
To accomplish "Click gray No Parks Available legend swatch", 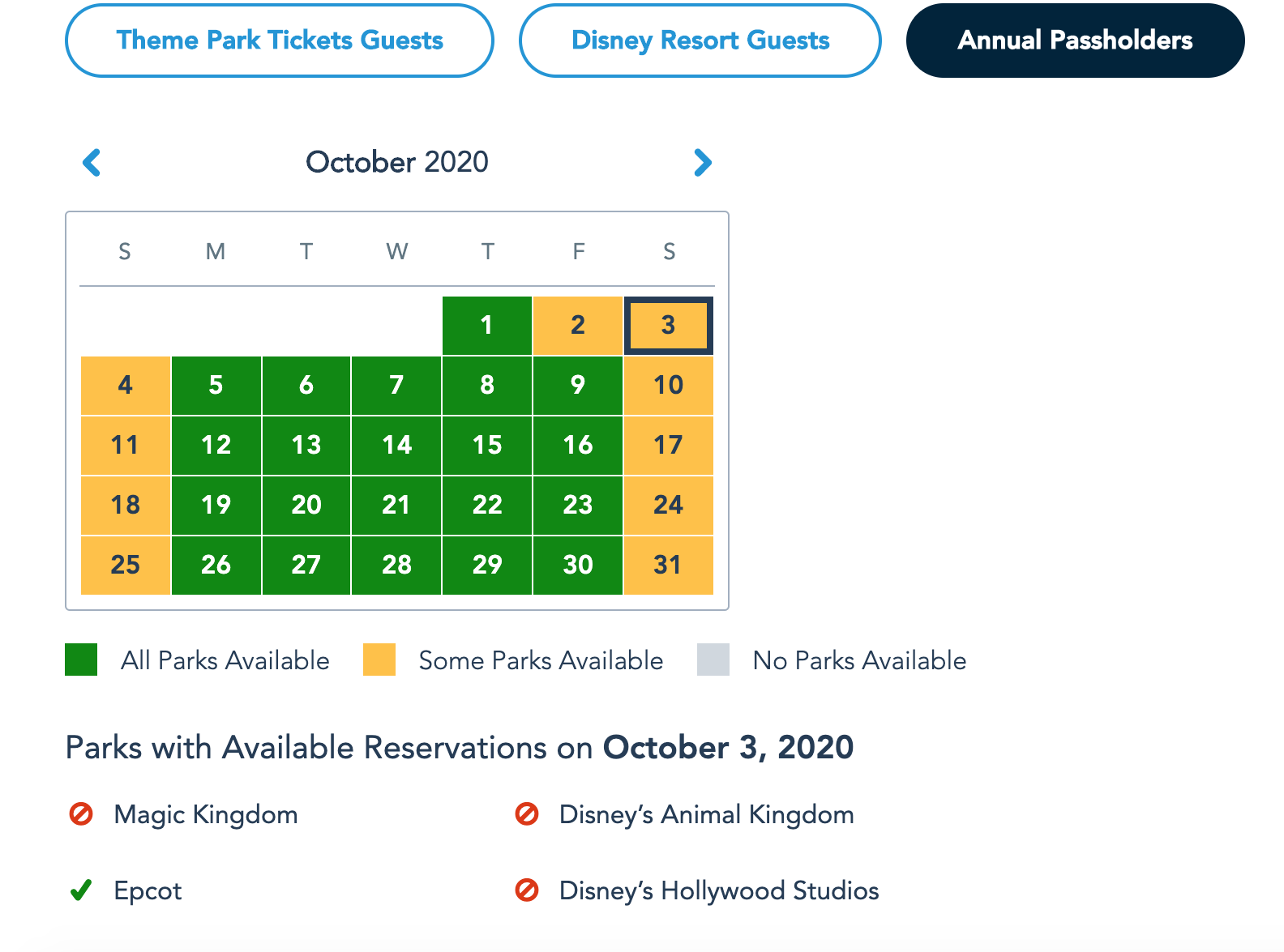I will click(x=713, y=660).
